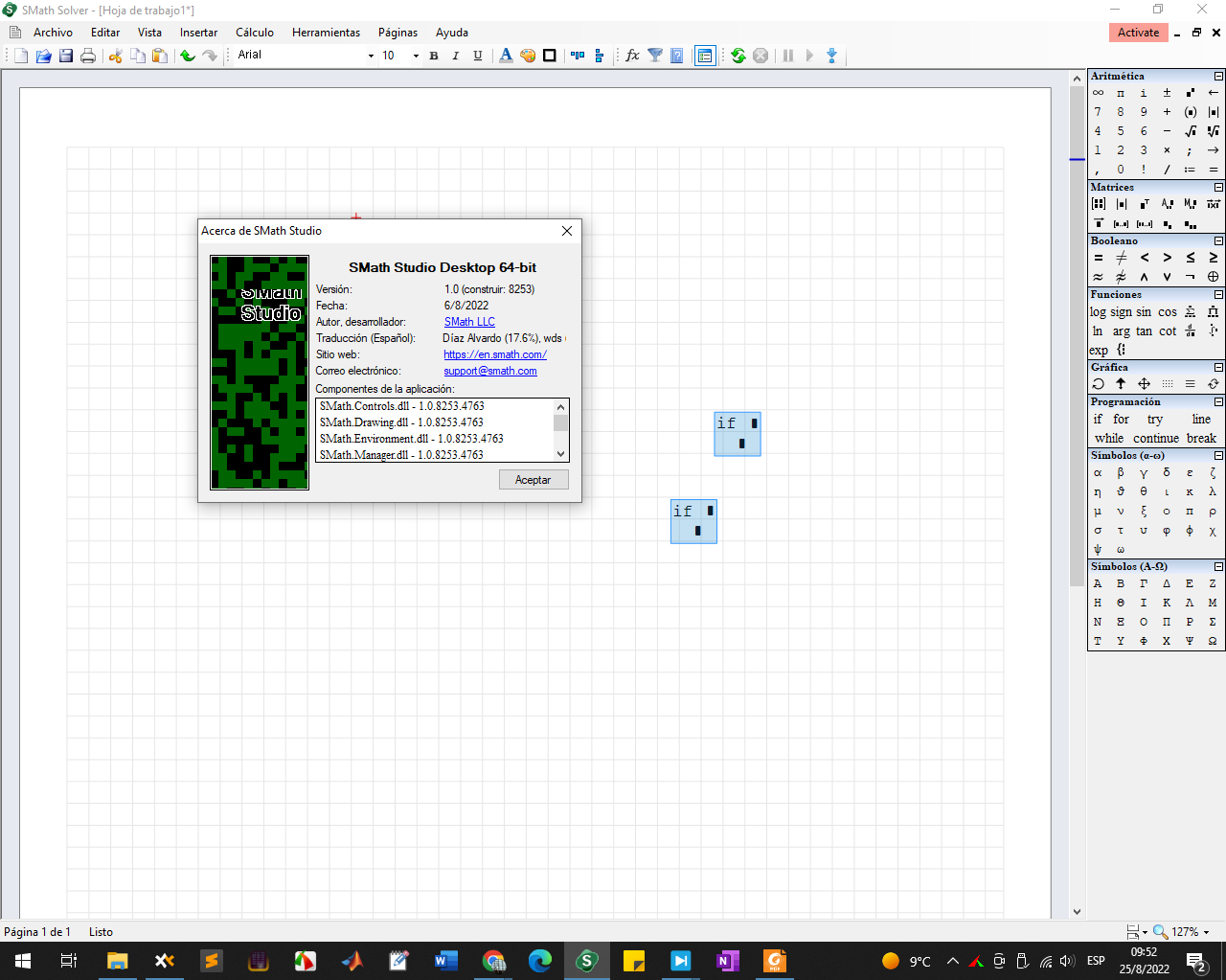Open the Cálculo menu
Viewport: 1226px width, 980px height.
point(255,33)
